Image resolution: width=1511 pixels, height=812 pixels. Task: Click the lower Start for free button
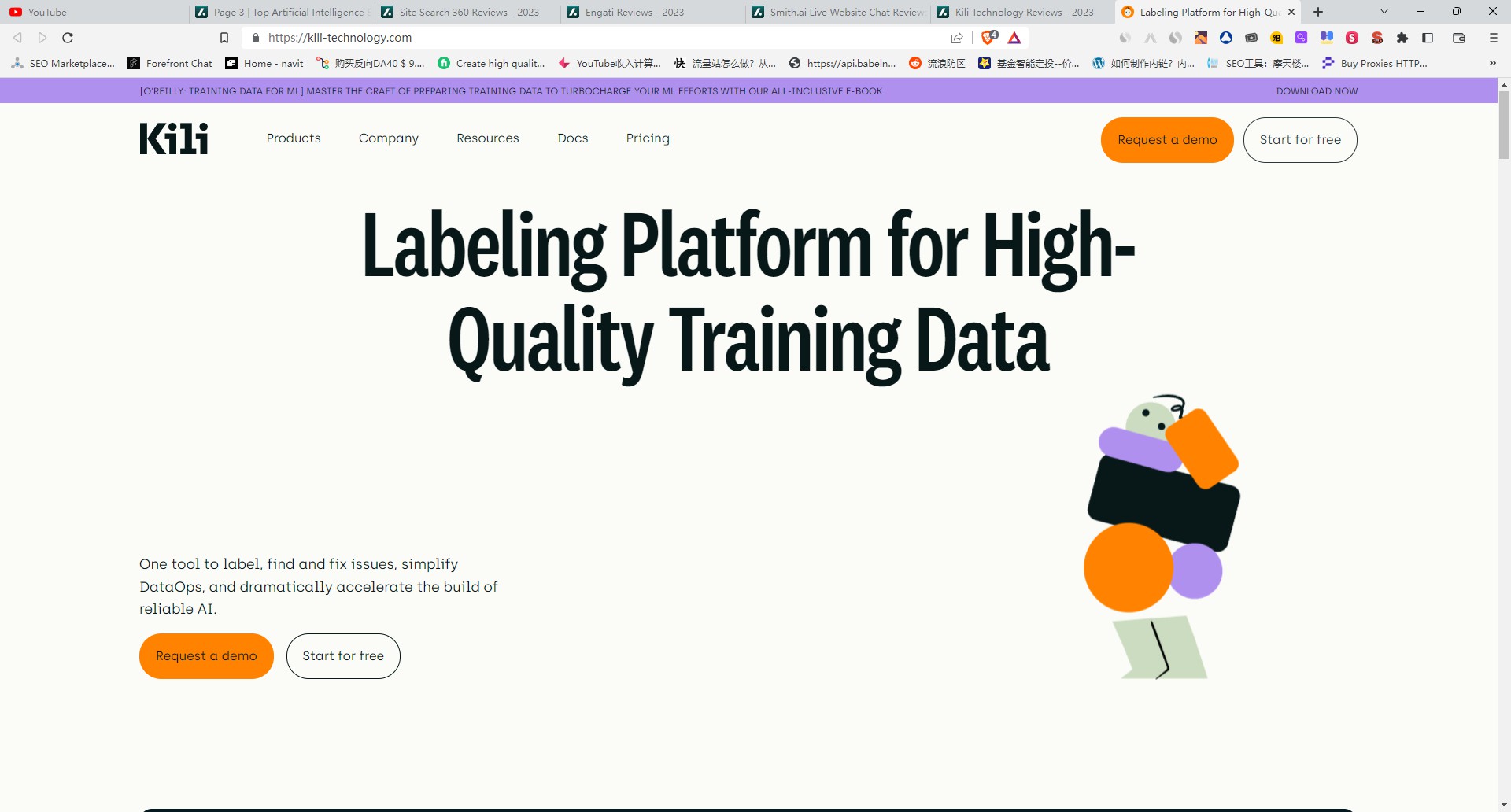[343, 656]
